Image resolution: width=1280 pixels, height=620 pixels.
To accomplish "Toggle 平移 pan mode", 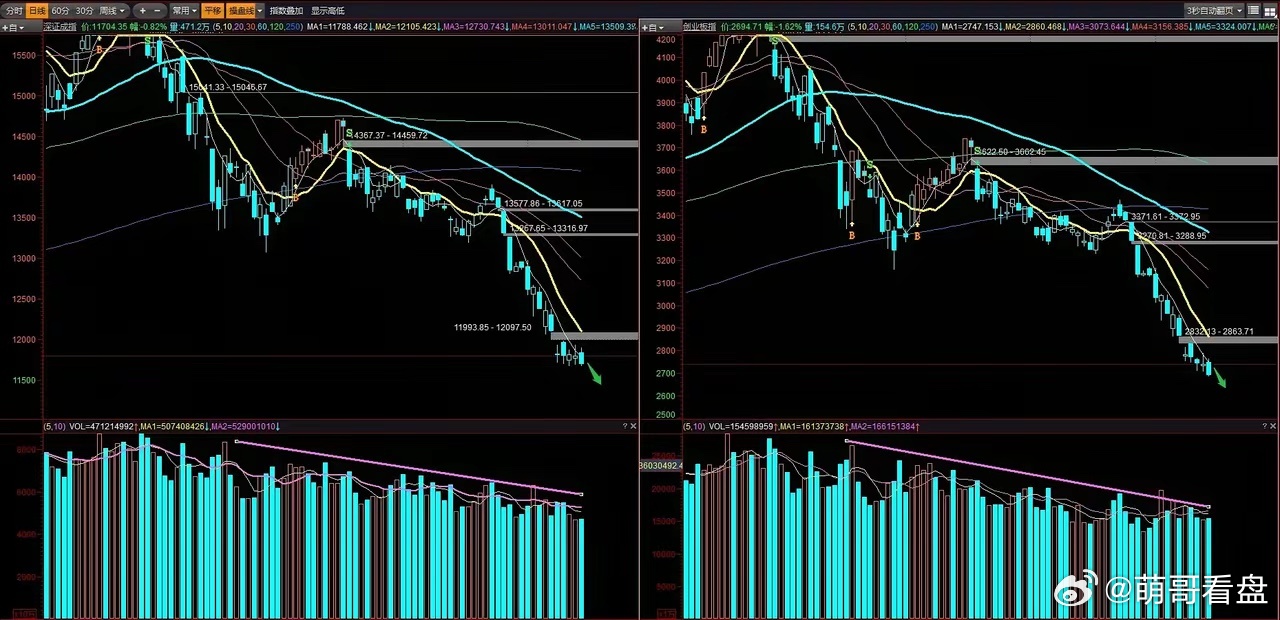I will (x=213, y=10).
